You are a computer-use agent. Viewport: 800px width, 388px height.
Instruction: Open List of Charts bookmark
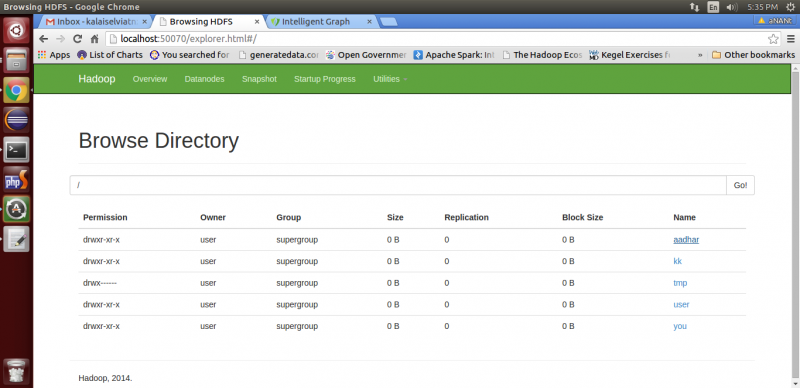(110, 55)
